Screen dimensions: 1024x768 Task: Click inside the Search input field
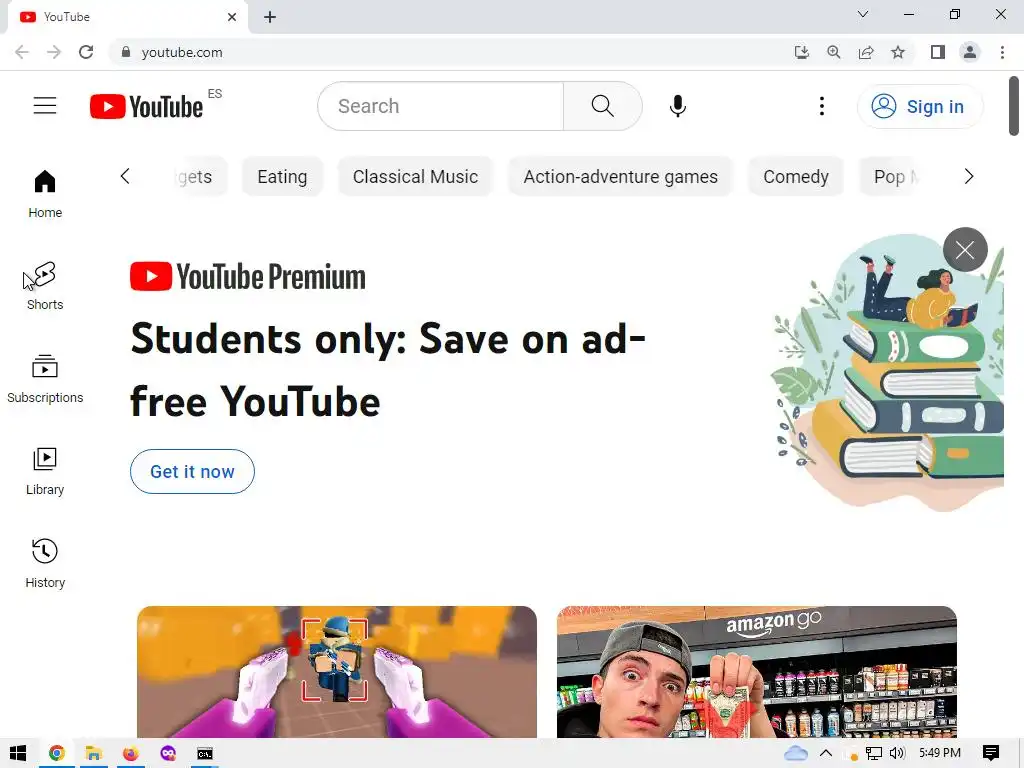441,106
